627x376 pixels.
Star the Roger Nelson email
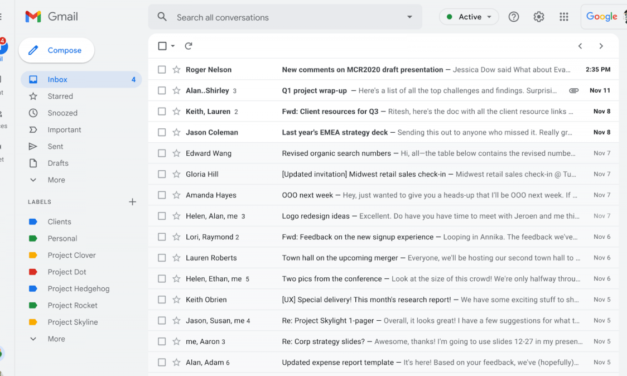pos(176,70)
